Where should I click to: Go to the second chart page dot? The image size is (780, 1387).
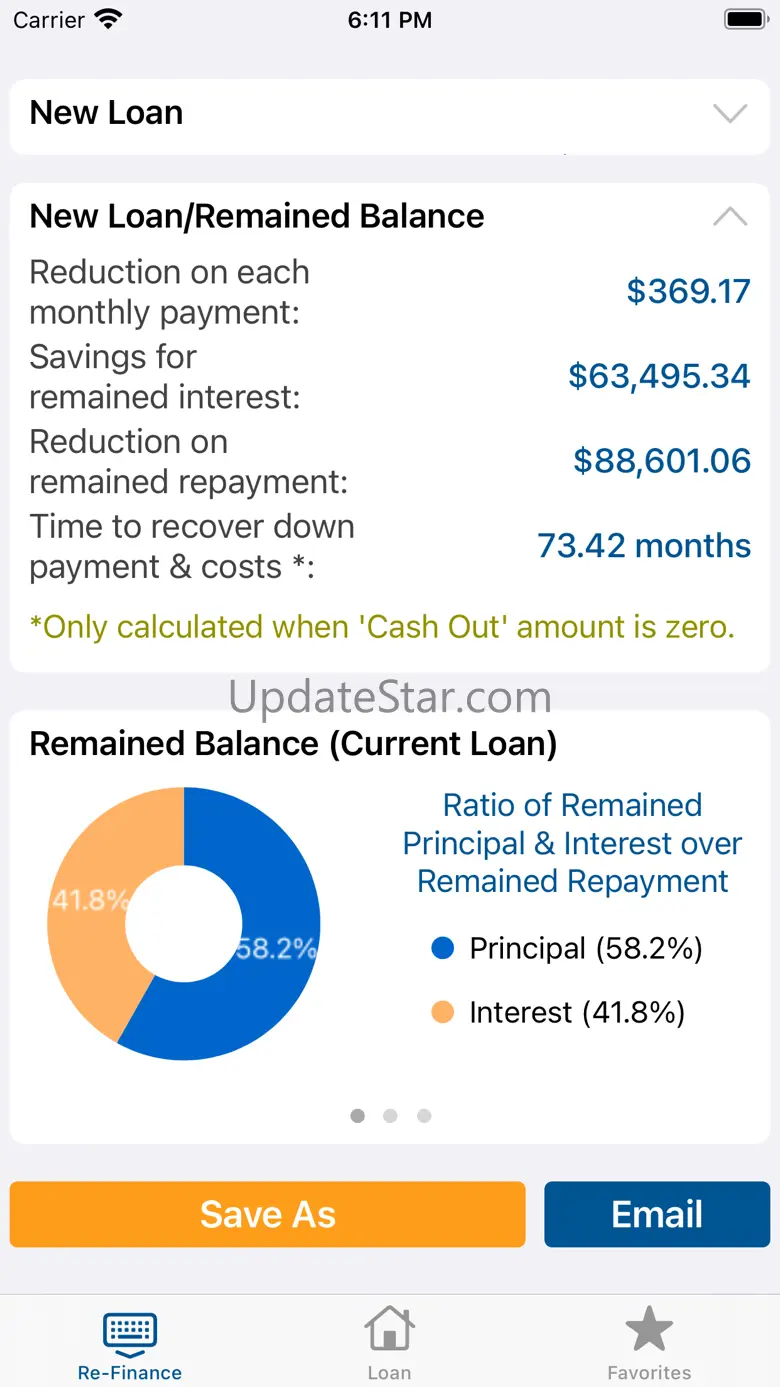[390, 1116]
